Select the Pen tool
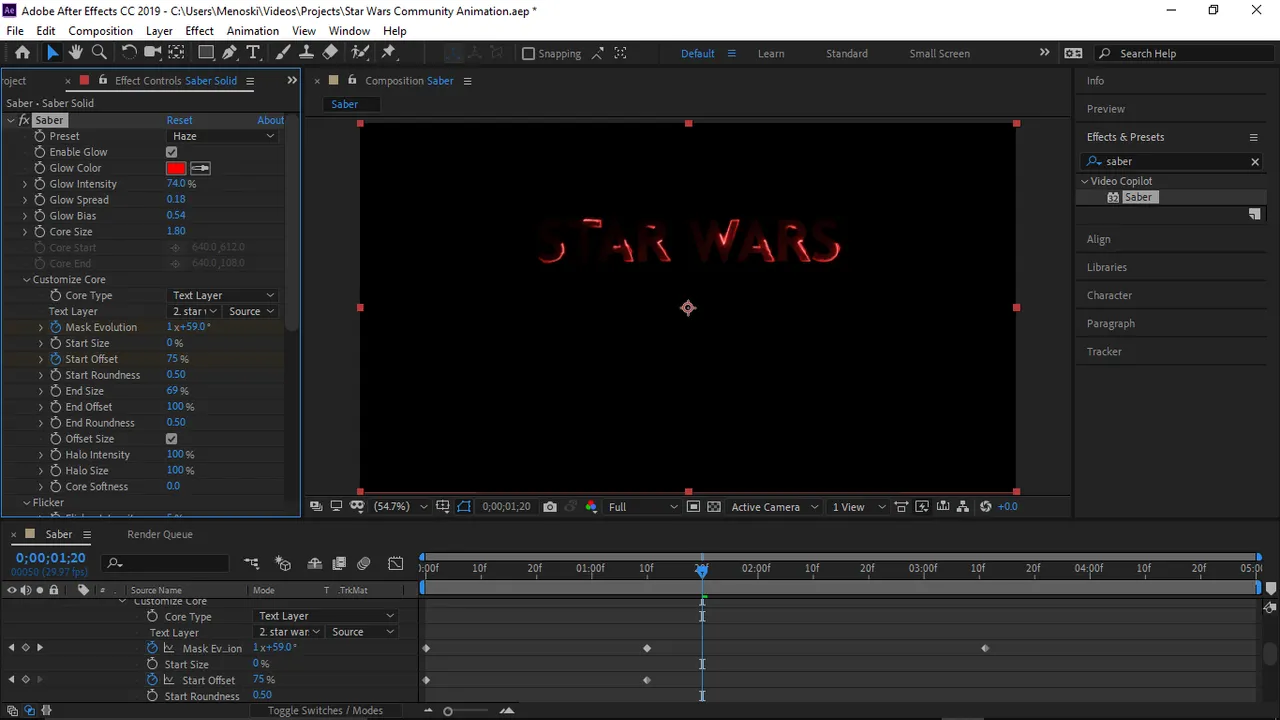The width and height of the screenshot is (1280, 720). [230, 53]
